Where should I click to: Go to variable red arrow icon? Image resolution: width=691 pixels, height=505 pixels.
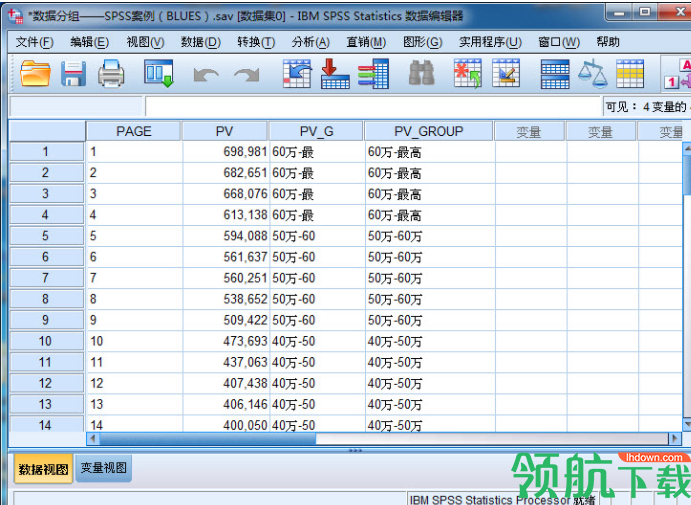point(334,74)
